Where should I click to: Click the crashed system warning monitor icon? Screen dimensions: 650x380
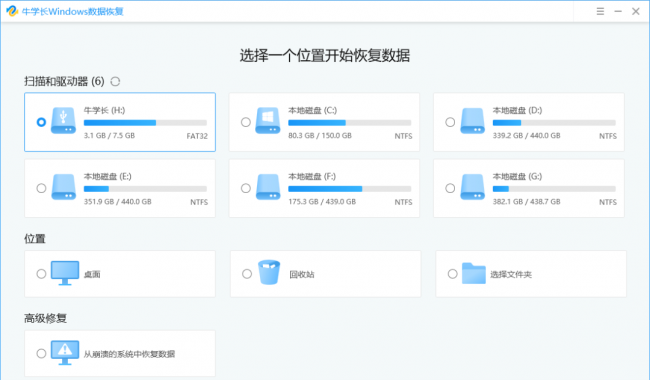click(x=65, y=353)
